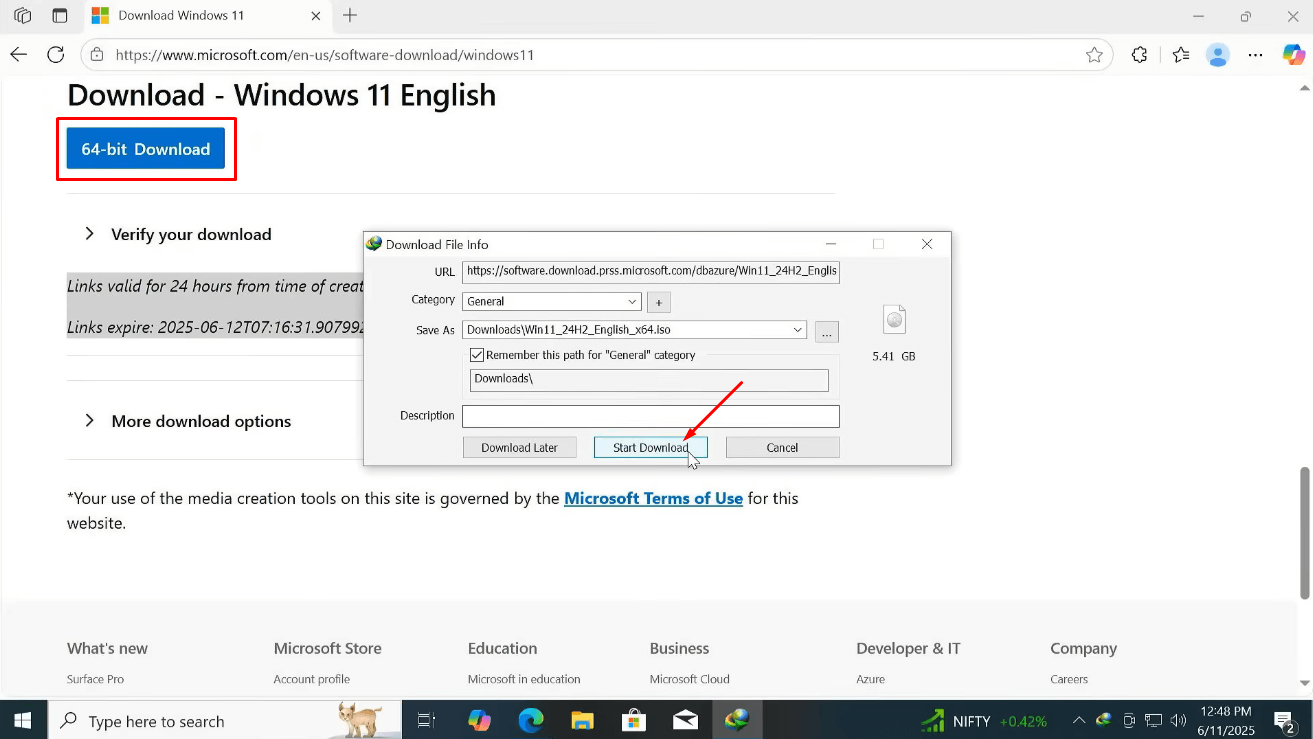Open Copilot from the Edge toolbar
This screenshot has width=1313, height=739.
[x=1293, y=55]
